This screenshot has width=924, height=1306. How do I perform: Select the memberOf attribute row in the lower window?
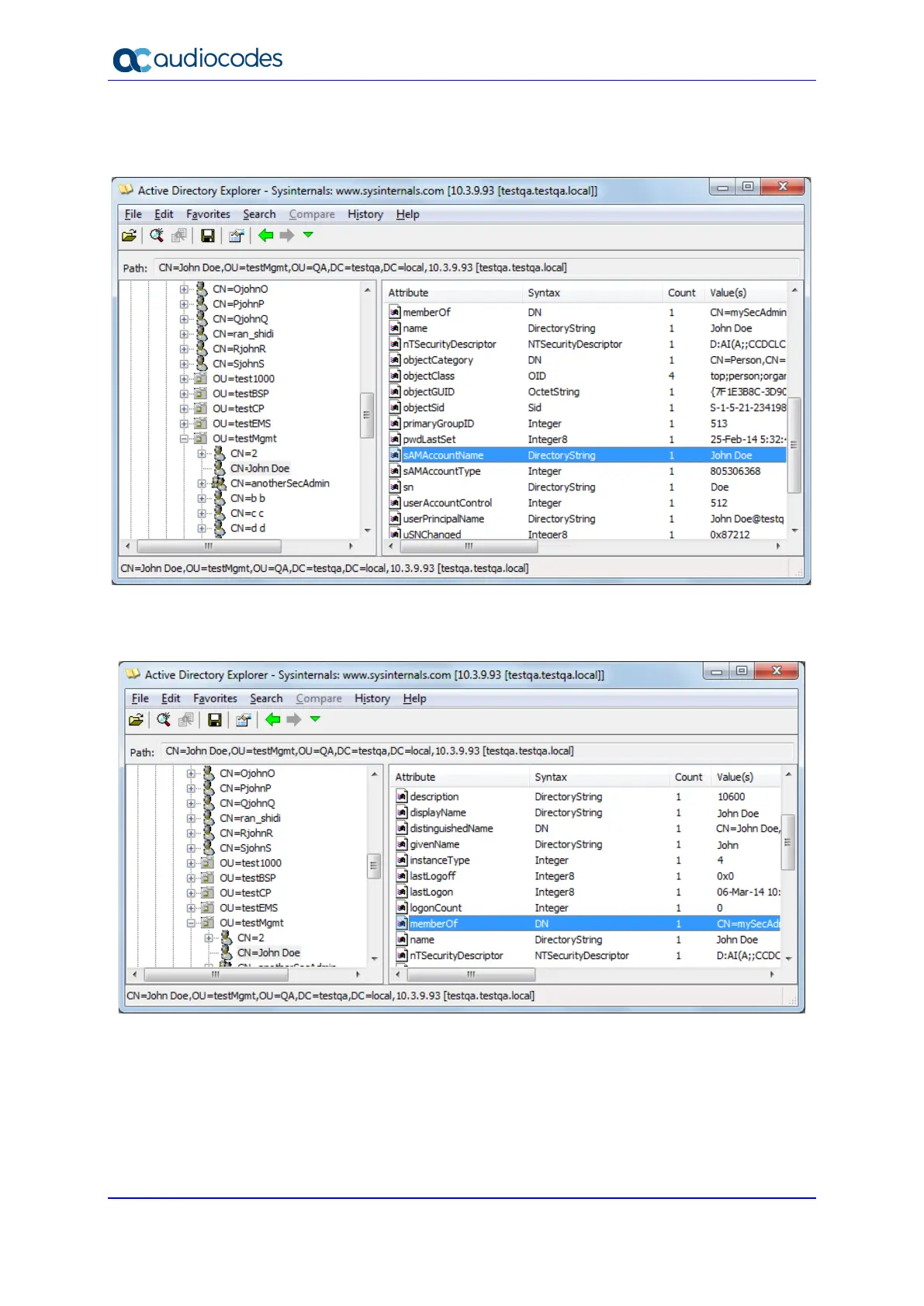click(434, 924)
